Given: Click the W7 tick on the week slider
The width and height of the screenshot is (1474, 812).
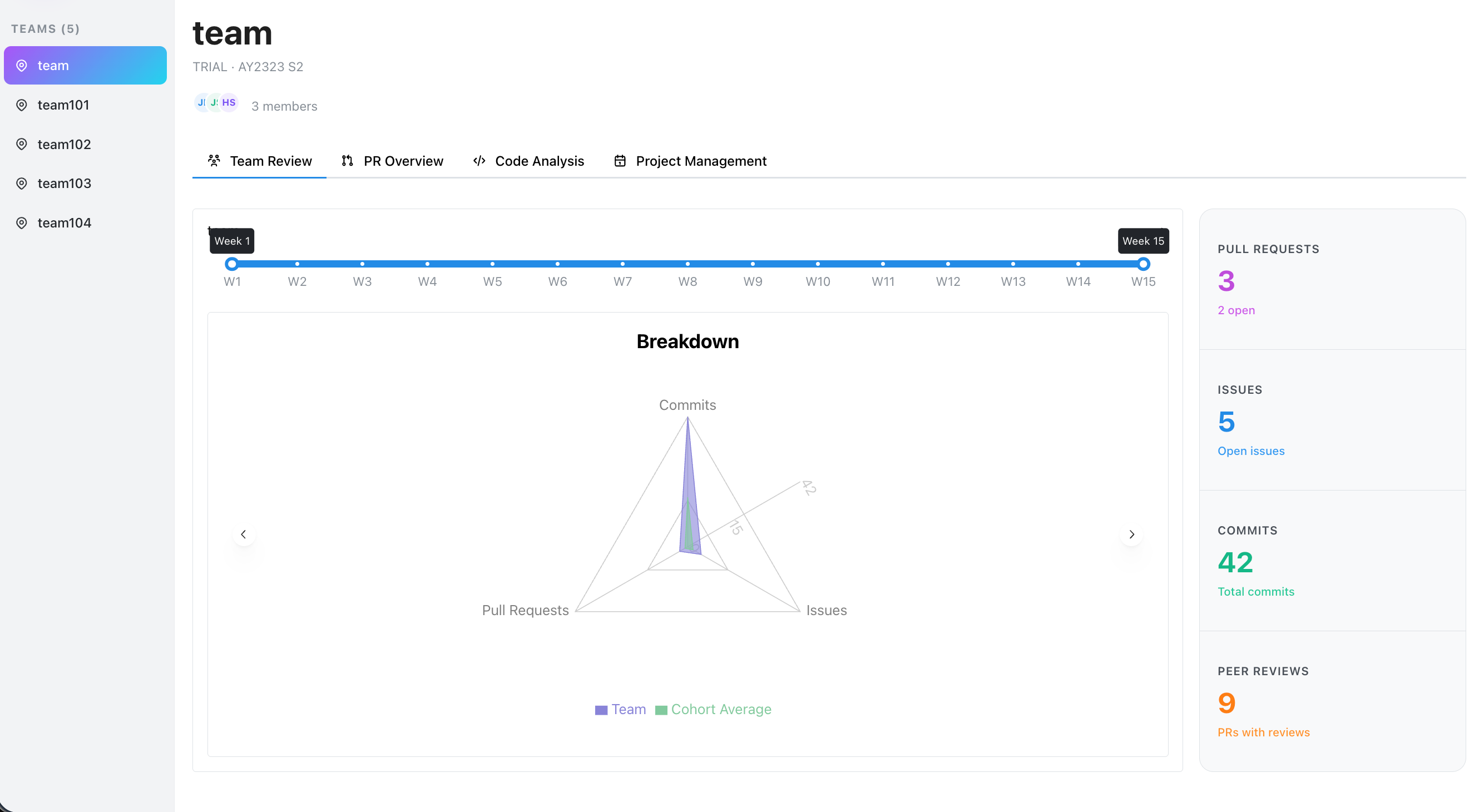Looking at the screenshot, I should [x=622, y=264].
